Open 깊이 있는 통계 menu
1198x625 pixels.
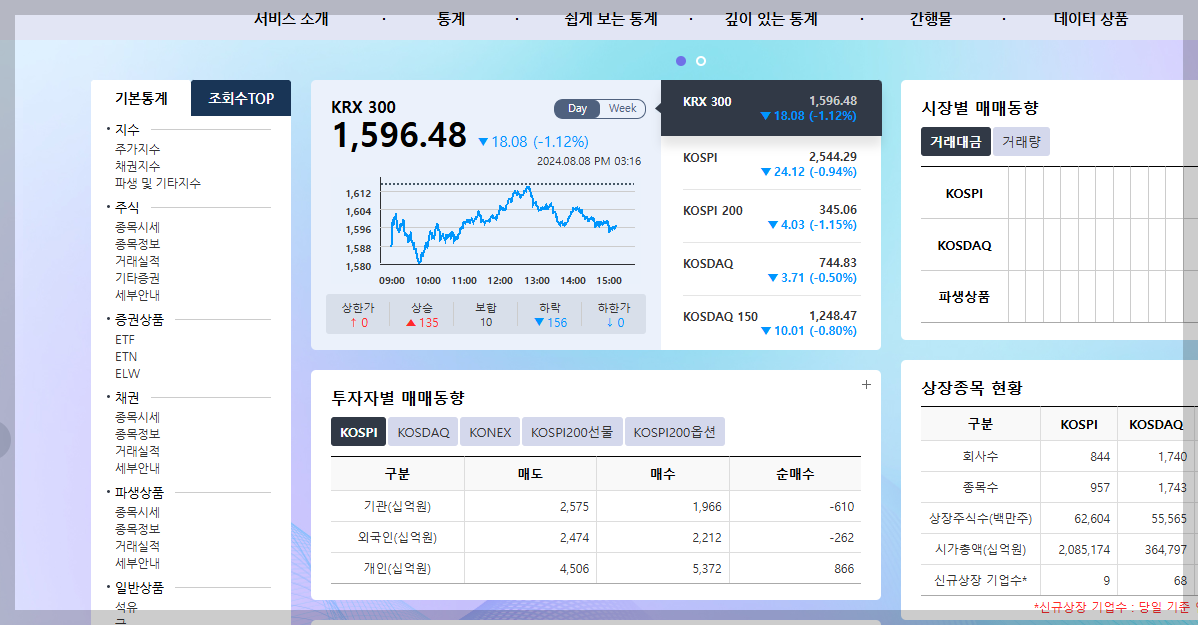(x=771, y=19)
